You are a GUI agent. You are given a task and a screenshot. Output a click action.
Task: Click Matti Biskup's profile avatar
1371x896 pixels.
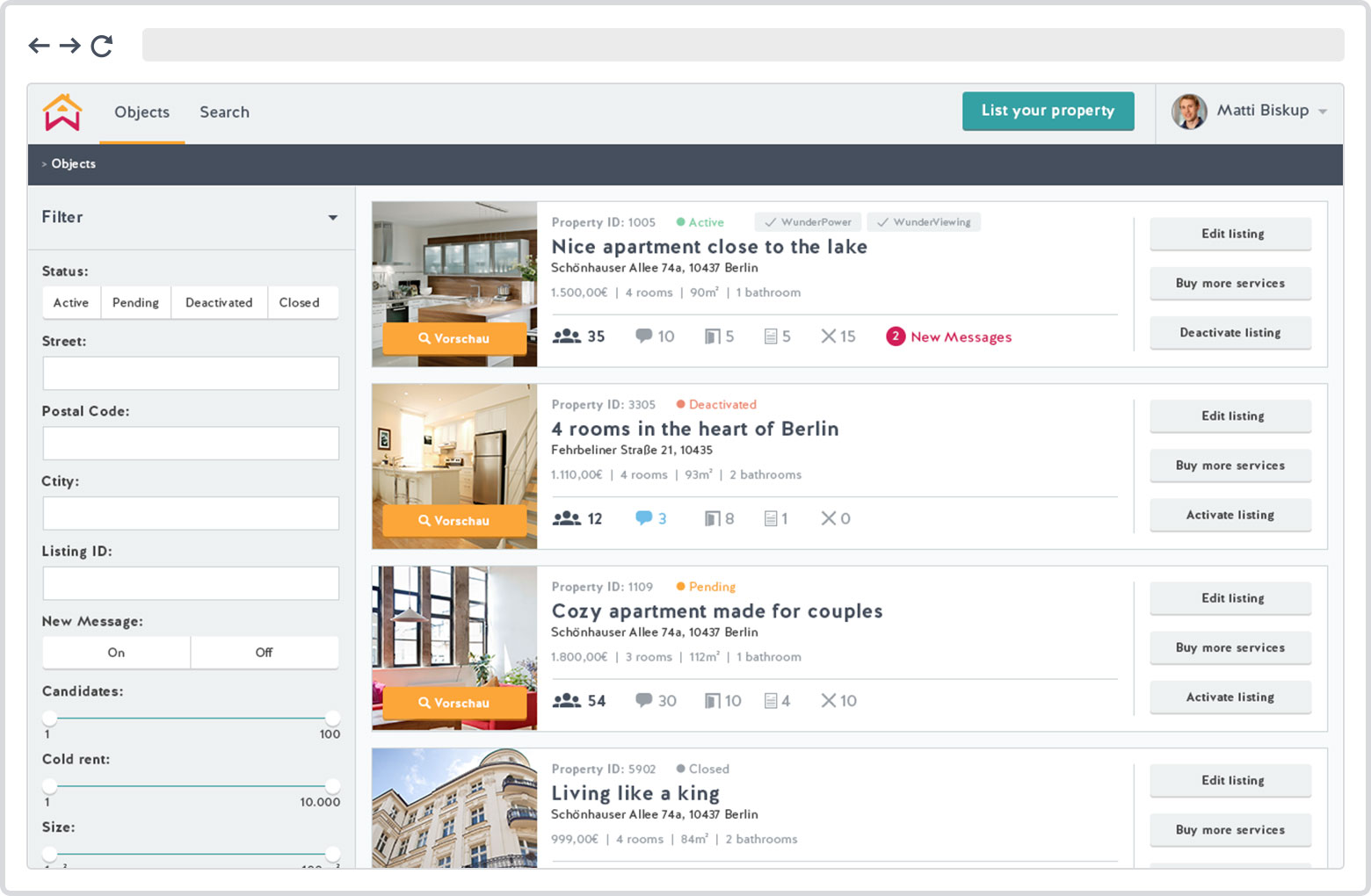1189,112
